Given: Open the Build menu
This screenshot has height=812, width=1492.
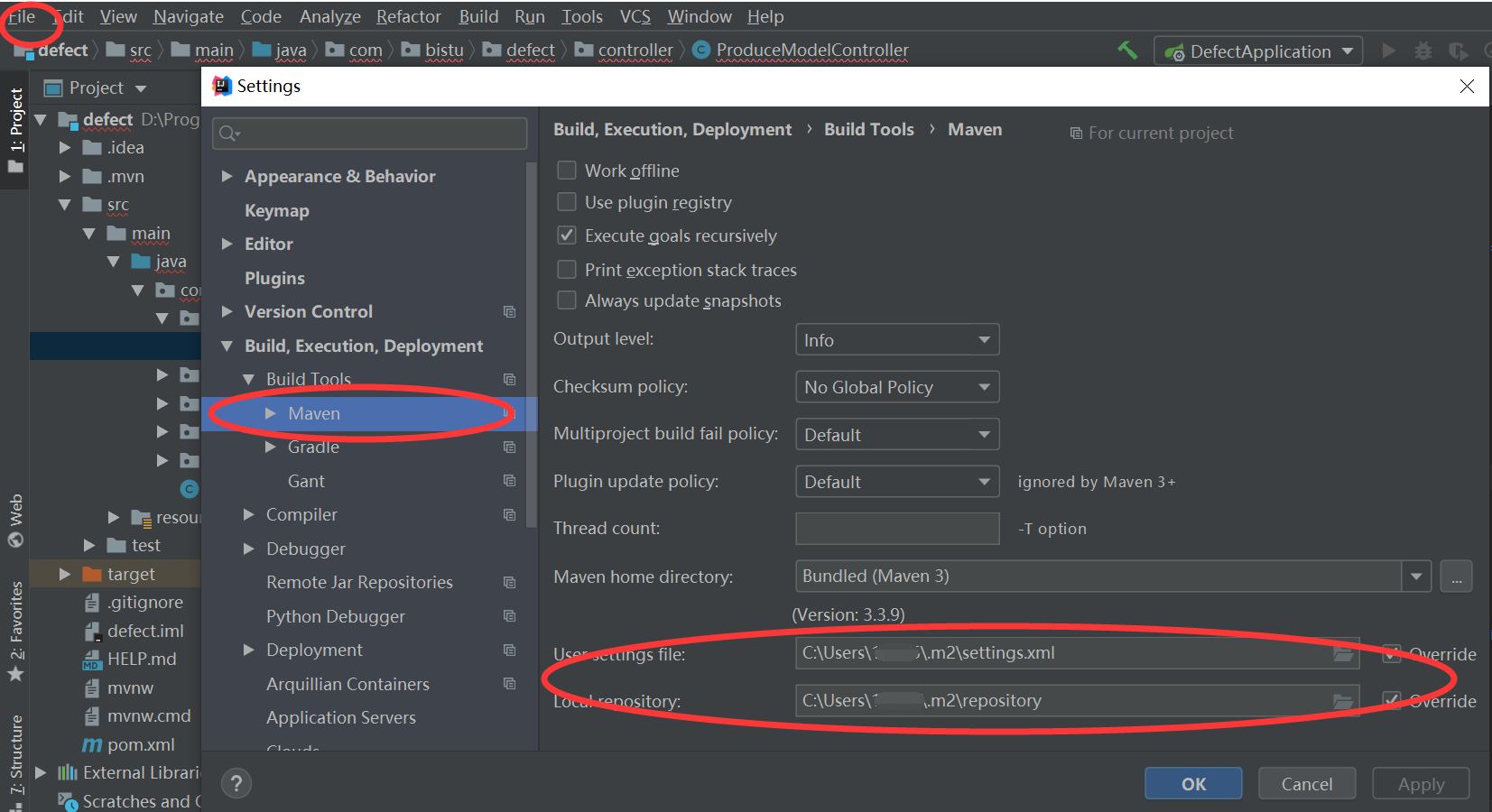Looking at the screenshot, I should coord(478,16).
